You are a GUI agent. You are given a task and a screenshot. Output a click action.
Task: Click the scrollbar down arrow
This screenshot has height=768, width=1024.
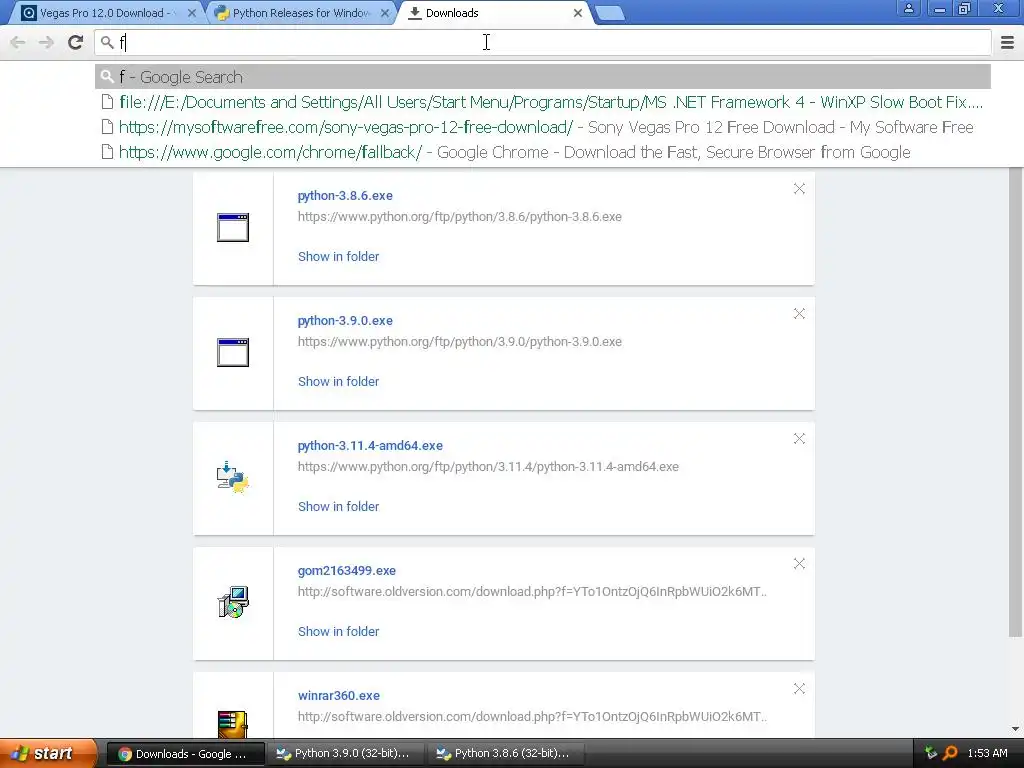[x=1015, y=729]
